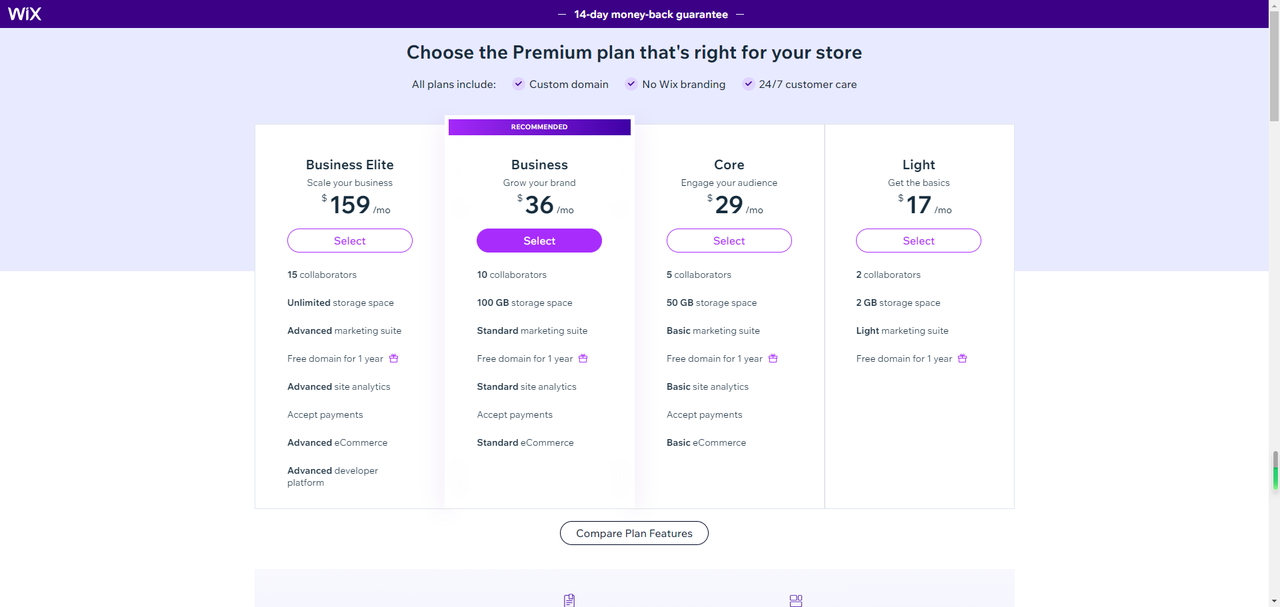Image resolution: width=1280 pixels, height=607 pixels.
Task: Click 'Grow your brand' subtitle
Action: point(539,183)
